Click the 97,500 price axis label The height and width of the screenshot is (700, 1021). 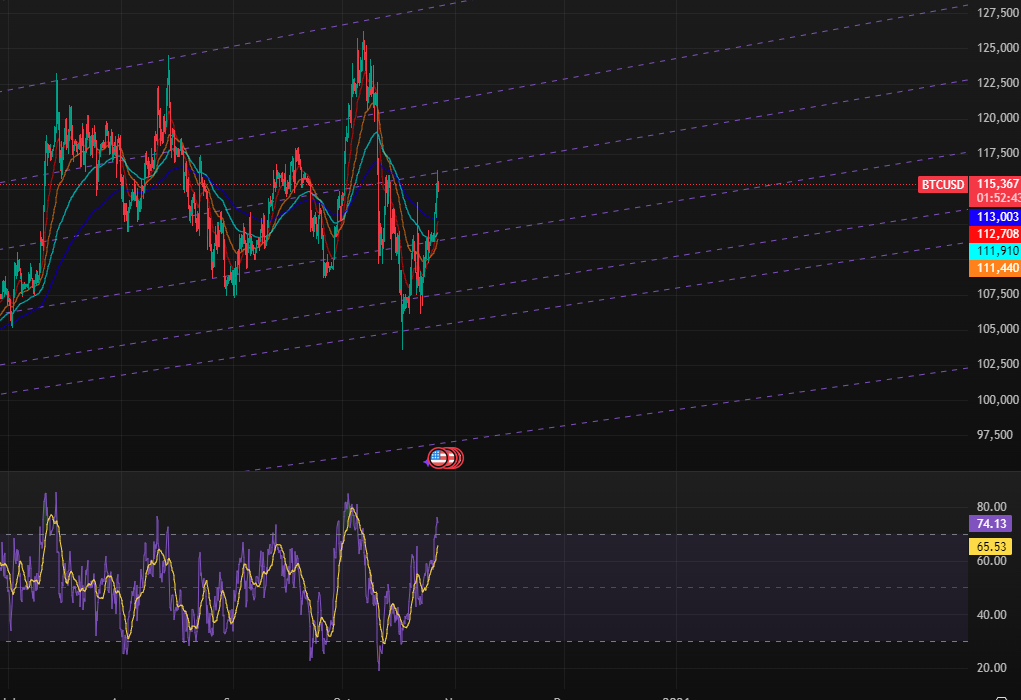click(x=995, y=434)
